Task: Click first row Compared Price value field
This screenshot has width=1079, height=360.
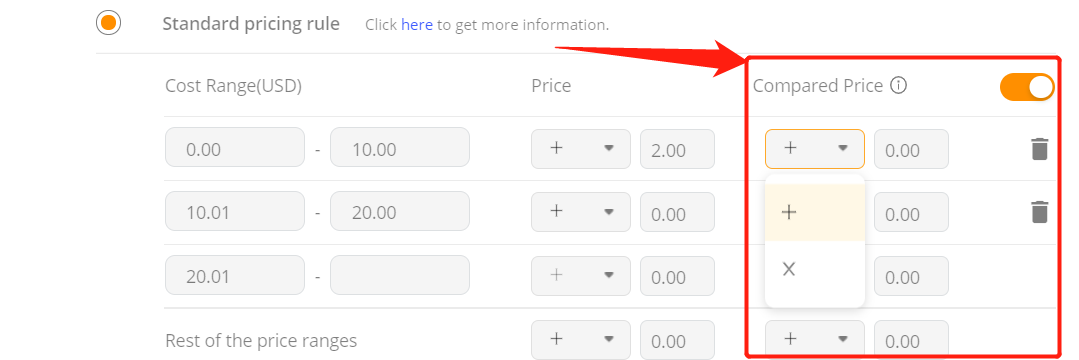Action: 911,149
